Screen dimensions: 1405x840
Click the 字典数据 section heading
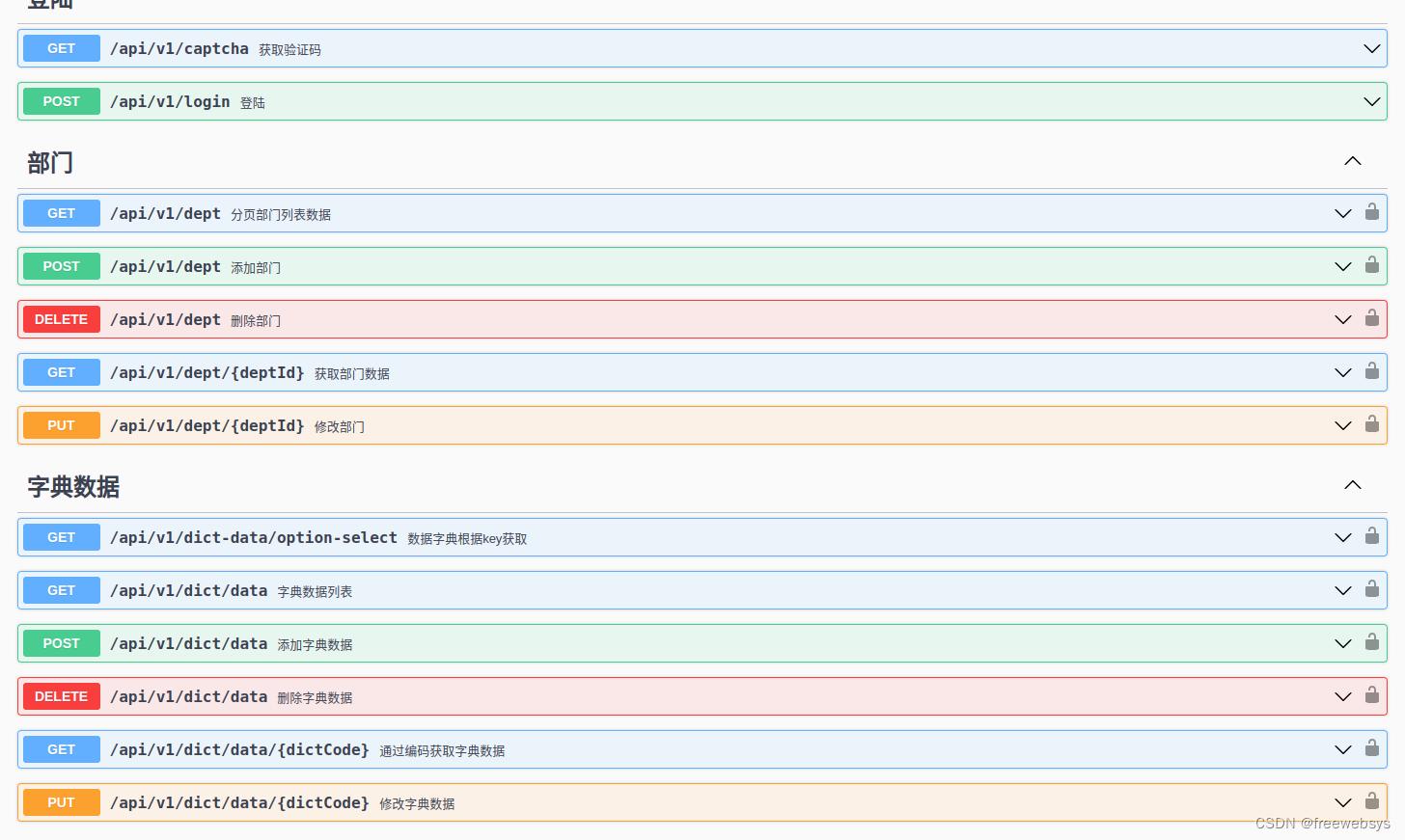click(x=73, y=487)
